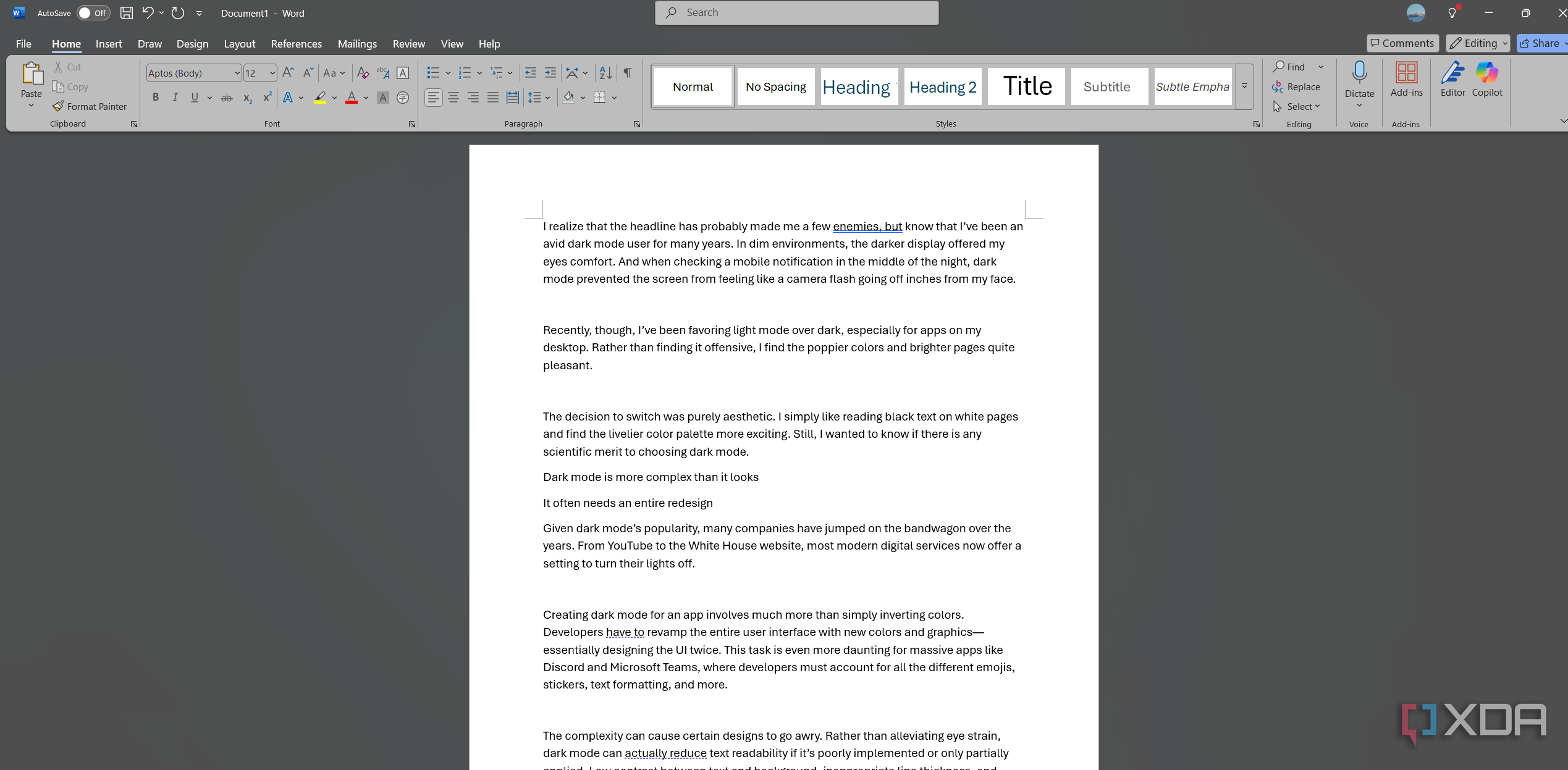1568x770 pixels.
Task: Click the Sort icon
Action: pyautogui.click(x=605, y=73)
